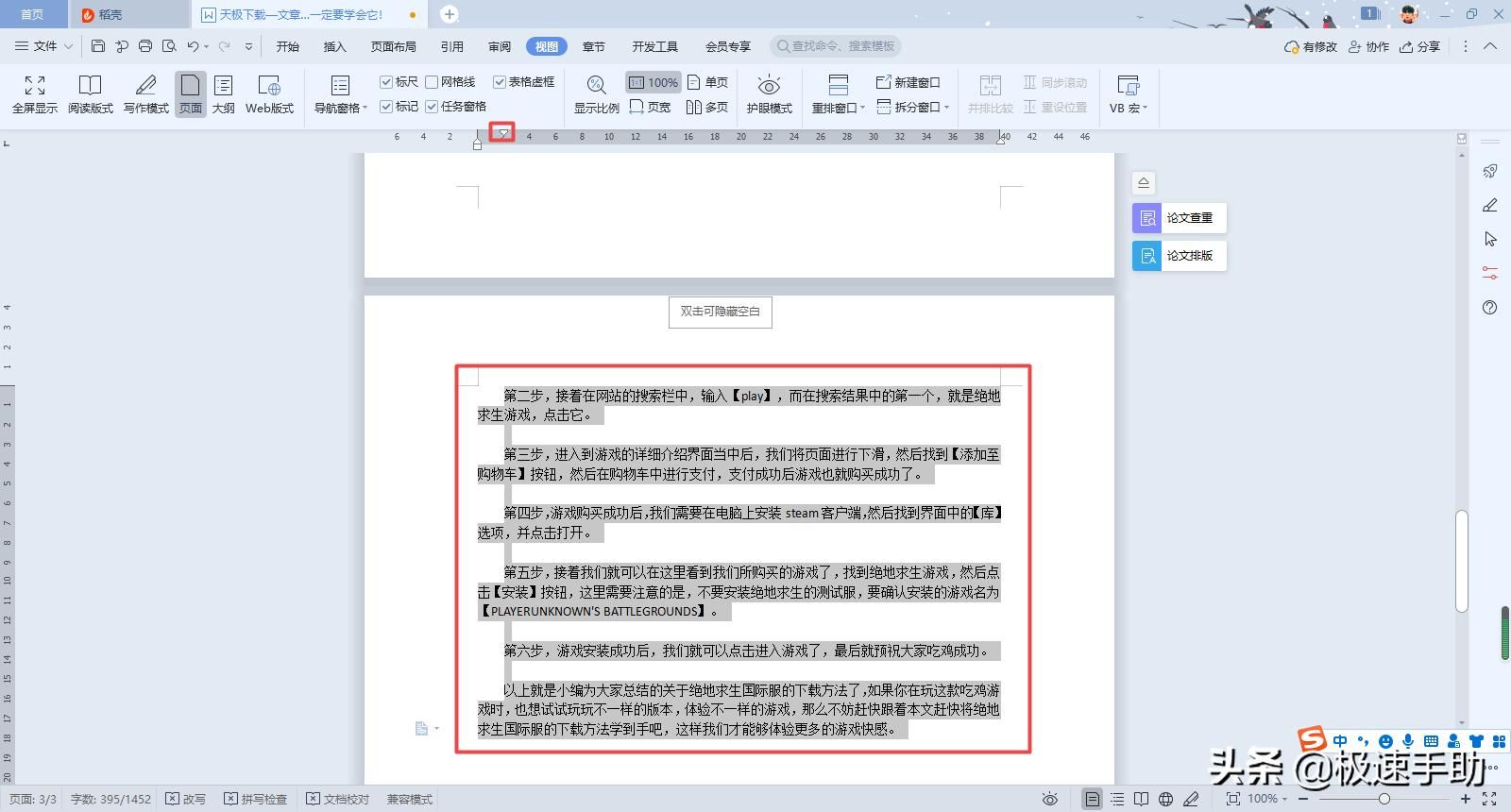Open the undo history dropdown arrow
The image size is (1511, 812).
click(206, 46)
